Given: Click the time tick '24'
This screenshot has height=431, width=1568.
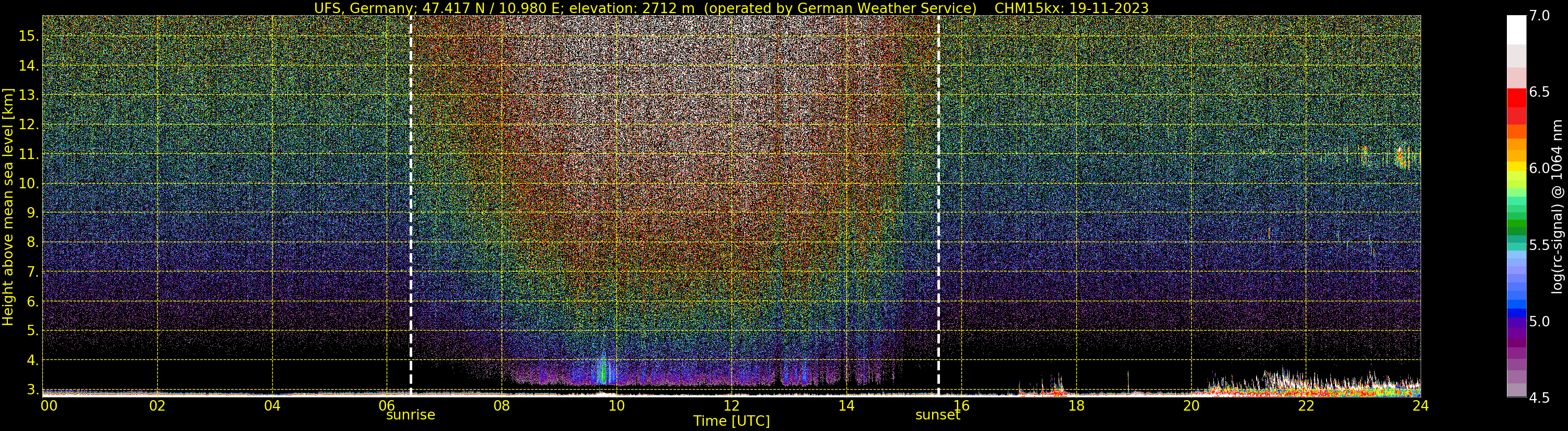Looking at the screenshot, I should 1420,405.
